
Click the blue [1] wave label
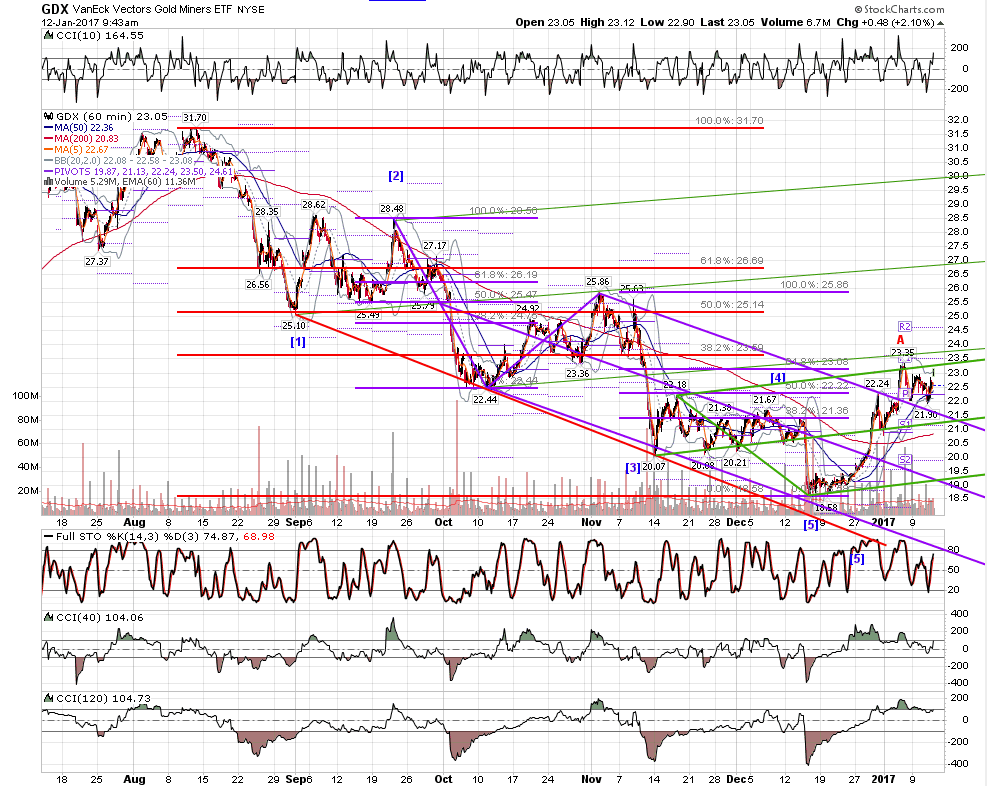[298, 342]
